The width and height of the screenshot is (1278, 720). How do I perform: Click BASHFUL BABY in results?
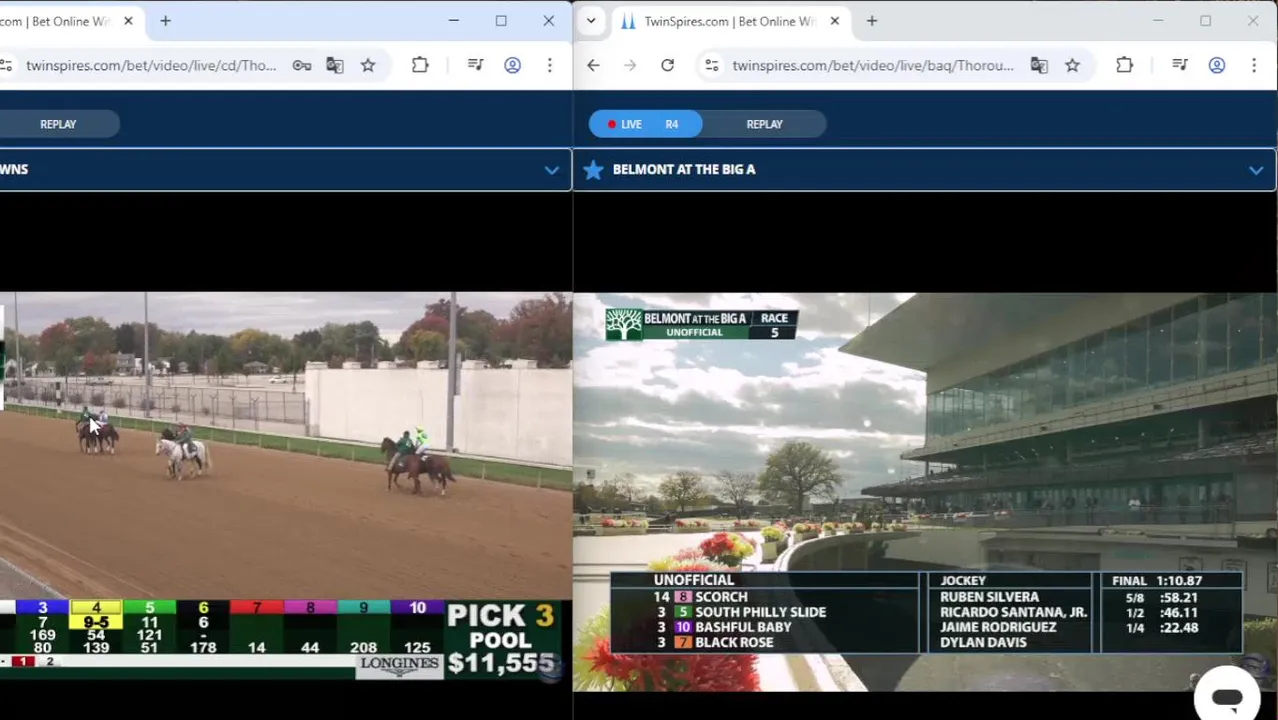click(743, 627)
